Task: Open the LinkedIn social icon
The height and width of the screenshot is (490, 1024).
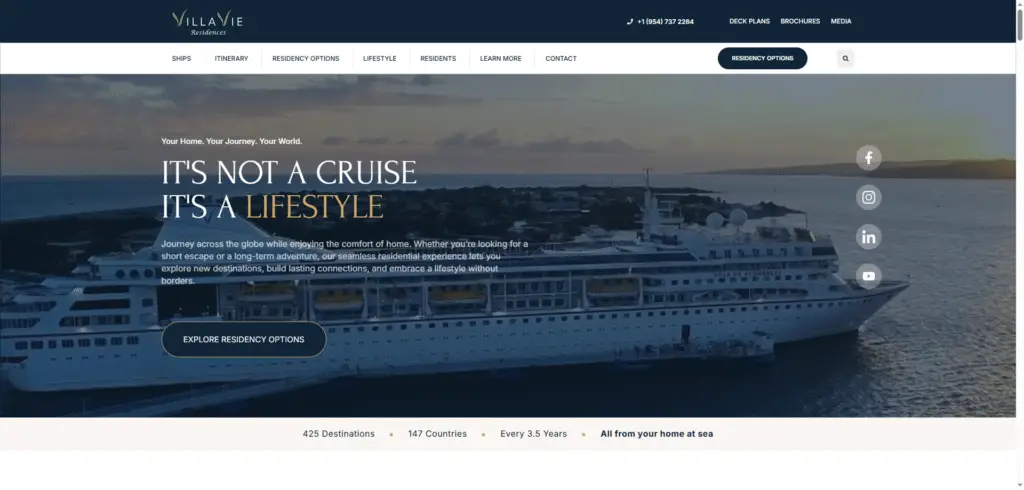Action: point(869,237)
